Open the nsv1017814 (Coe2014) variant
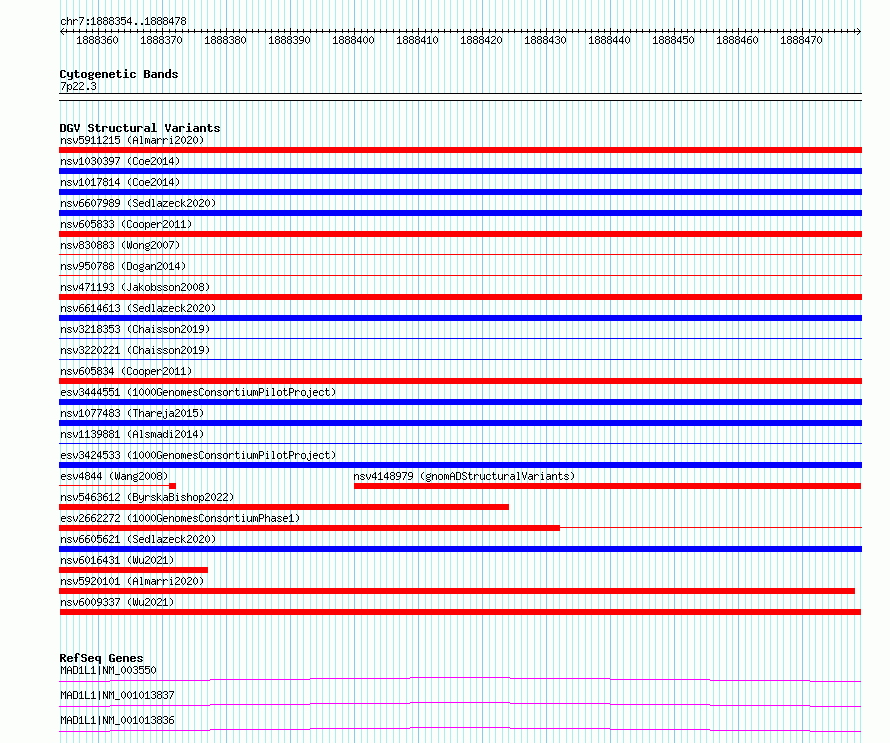890x743 pixels. tap(120, 182)
